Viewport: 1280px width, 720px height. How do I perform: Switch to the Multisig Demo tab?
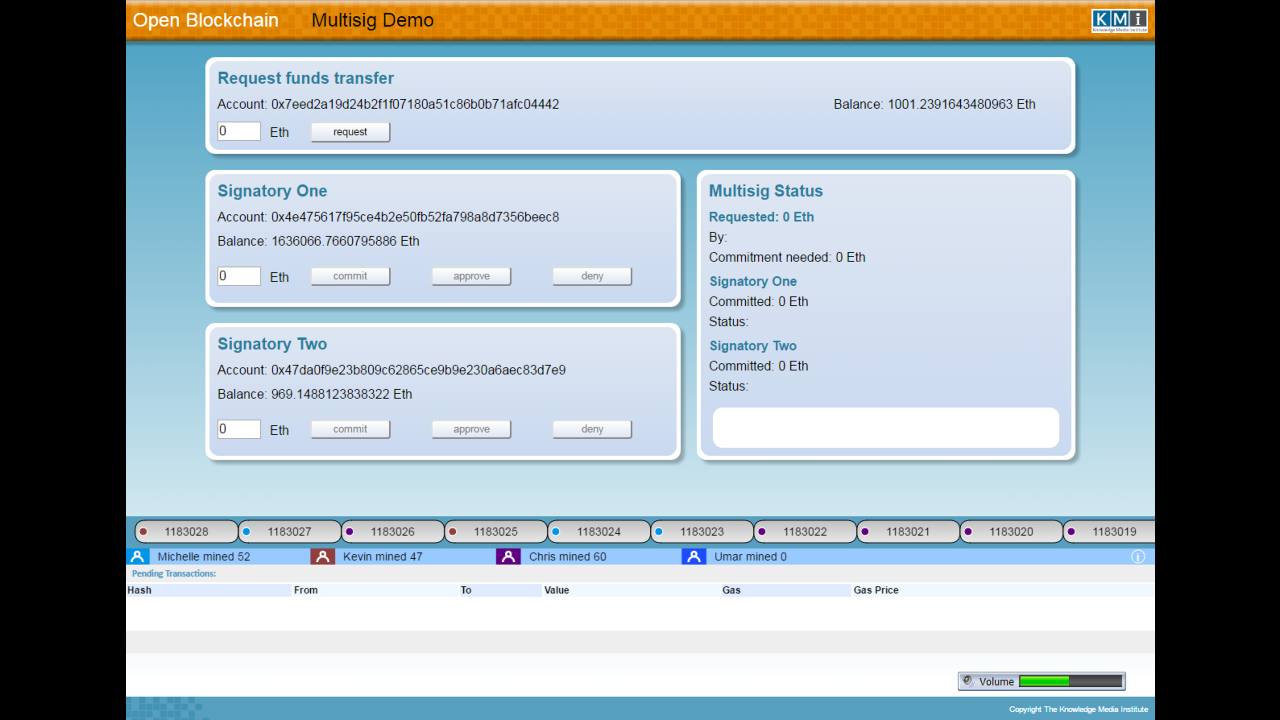point(372,20)
